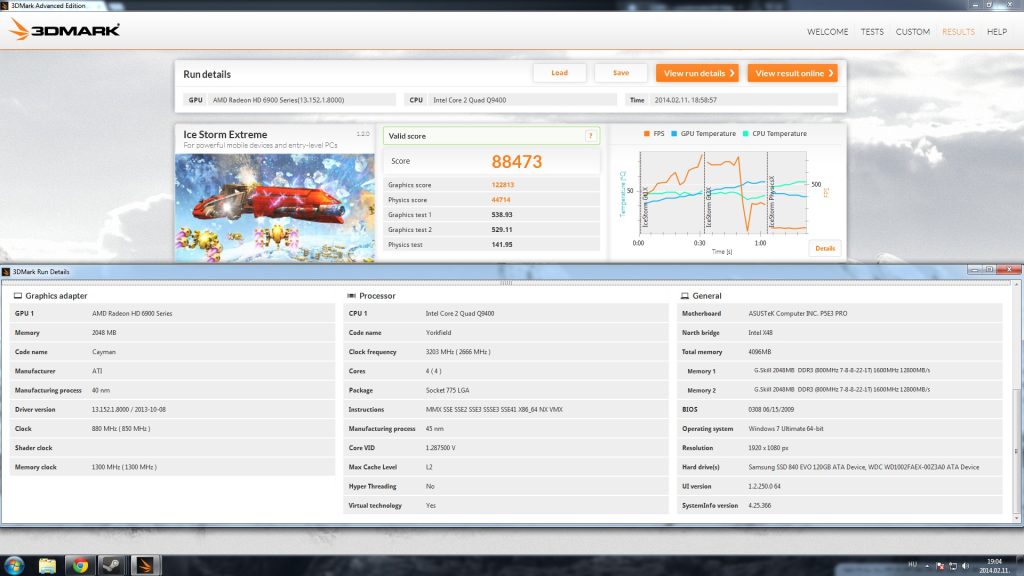The width and height of the screenshot is (1024, 576).
Task: Switch to the Tests tab
Action: (872, 31)
